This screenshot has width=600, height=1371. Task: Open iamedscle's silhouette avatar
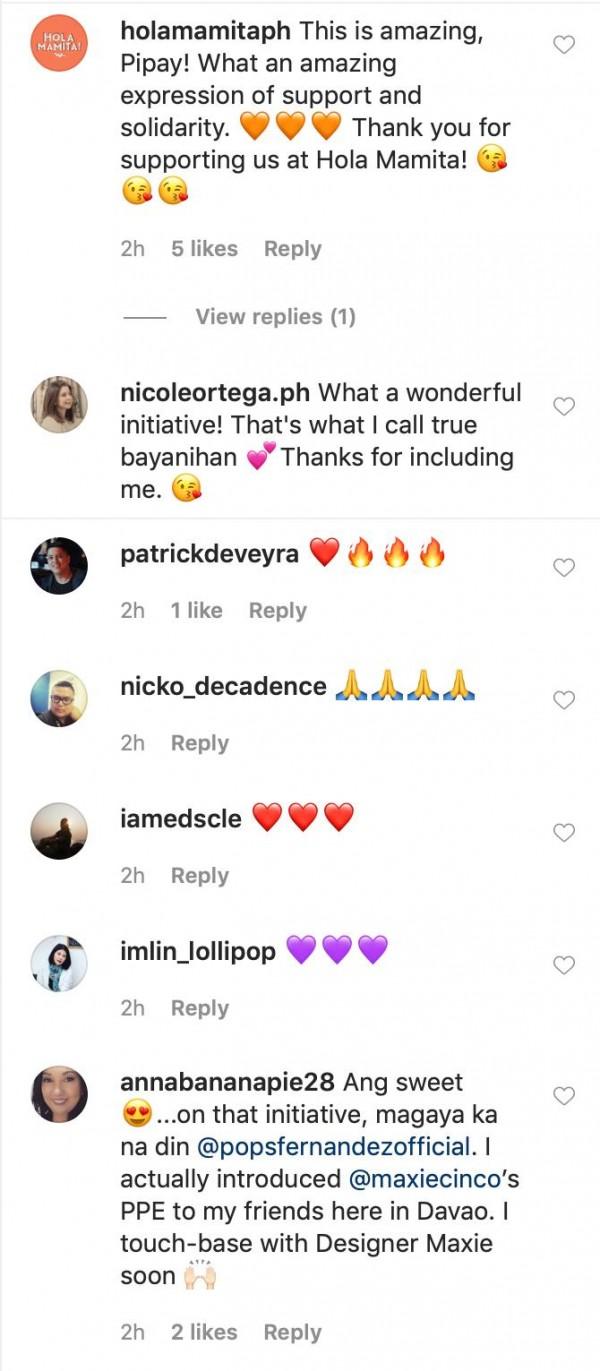[59, 830]
